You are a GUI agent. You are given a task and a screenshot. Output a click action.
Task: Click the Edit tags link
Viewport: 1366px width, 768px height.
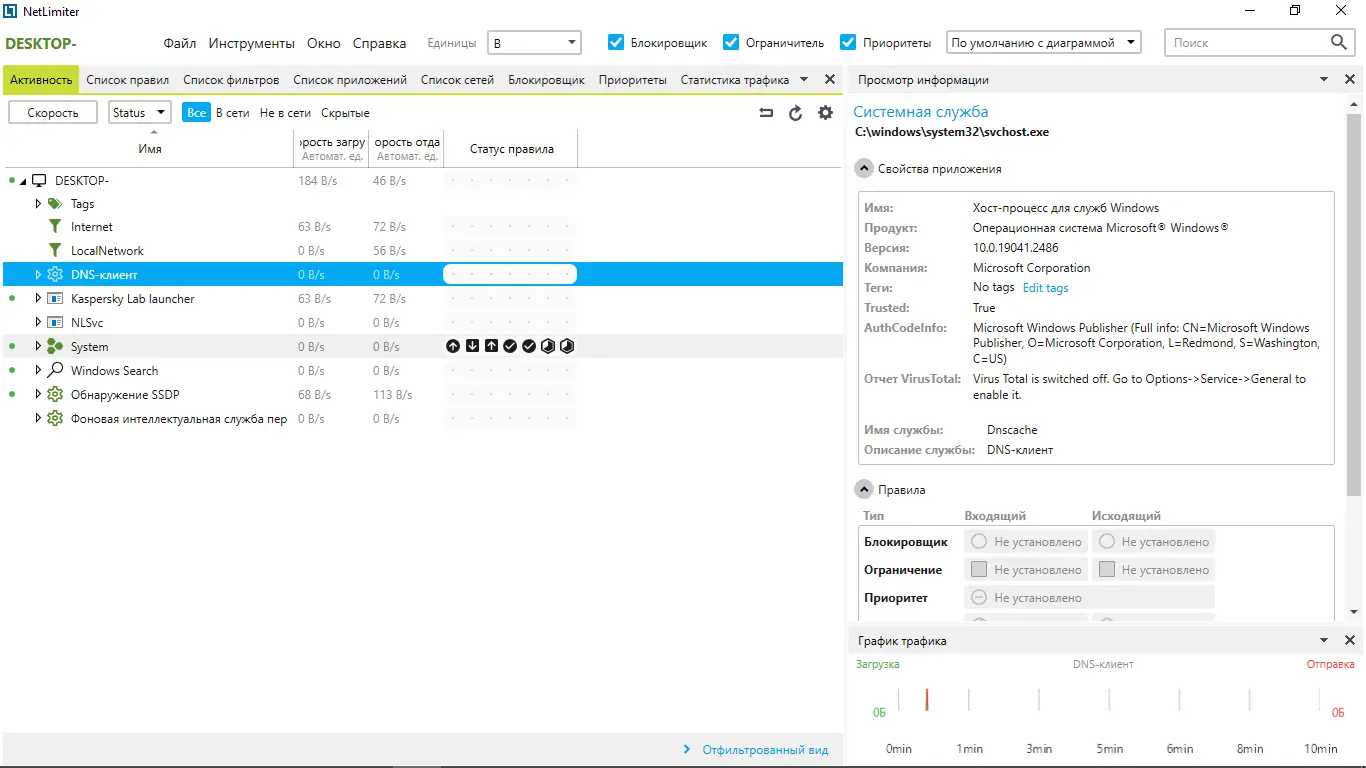tap(1045, 287)
